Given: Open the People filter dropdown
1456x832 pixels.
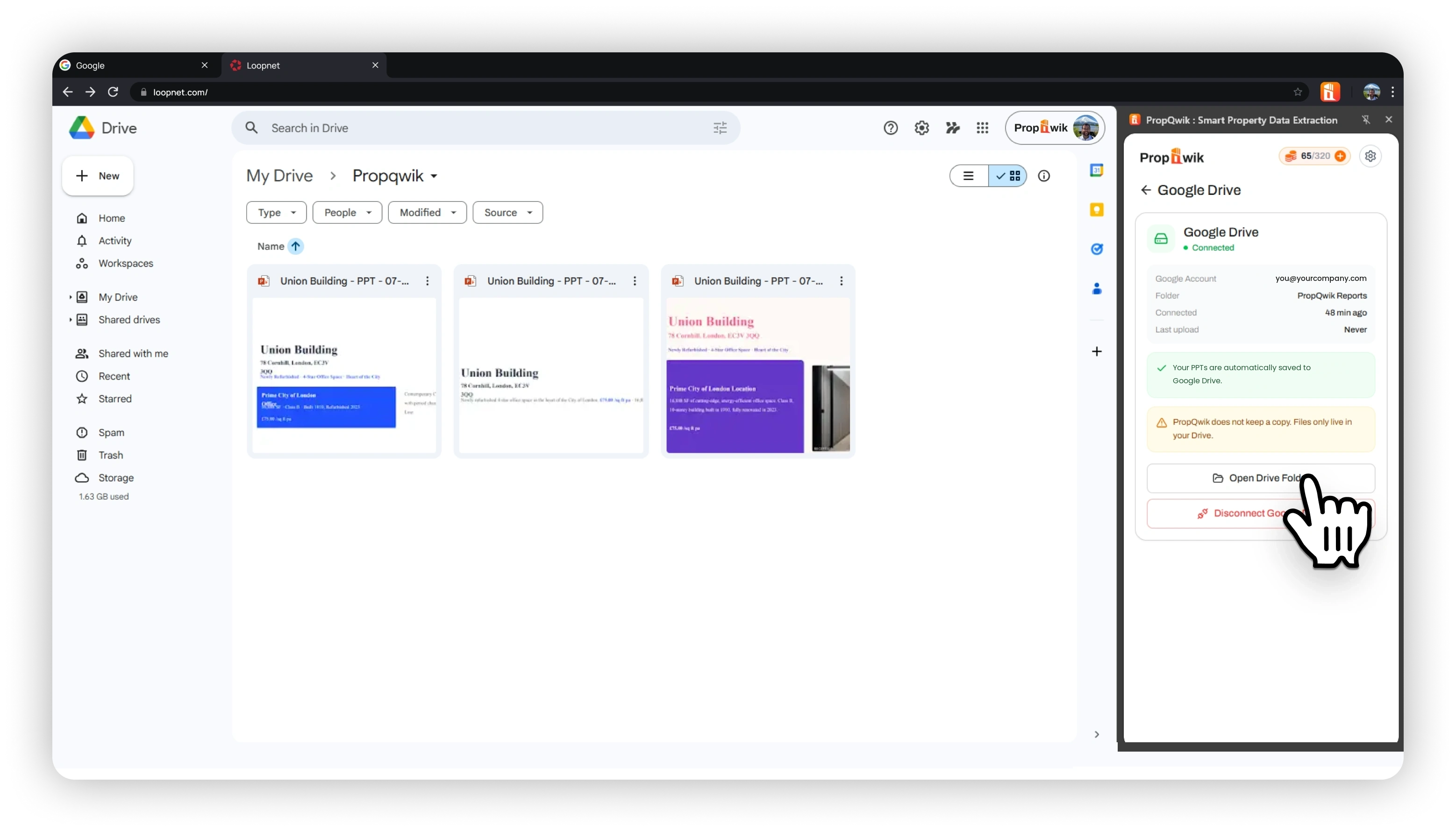Looking at the screenshot, I should click(x=347, y=213).
